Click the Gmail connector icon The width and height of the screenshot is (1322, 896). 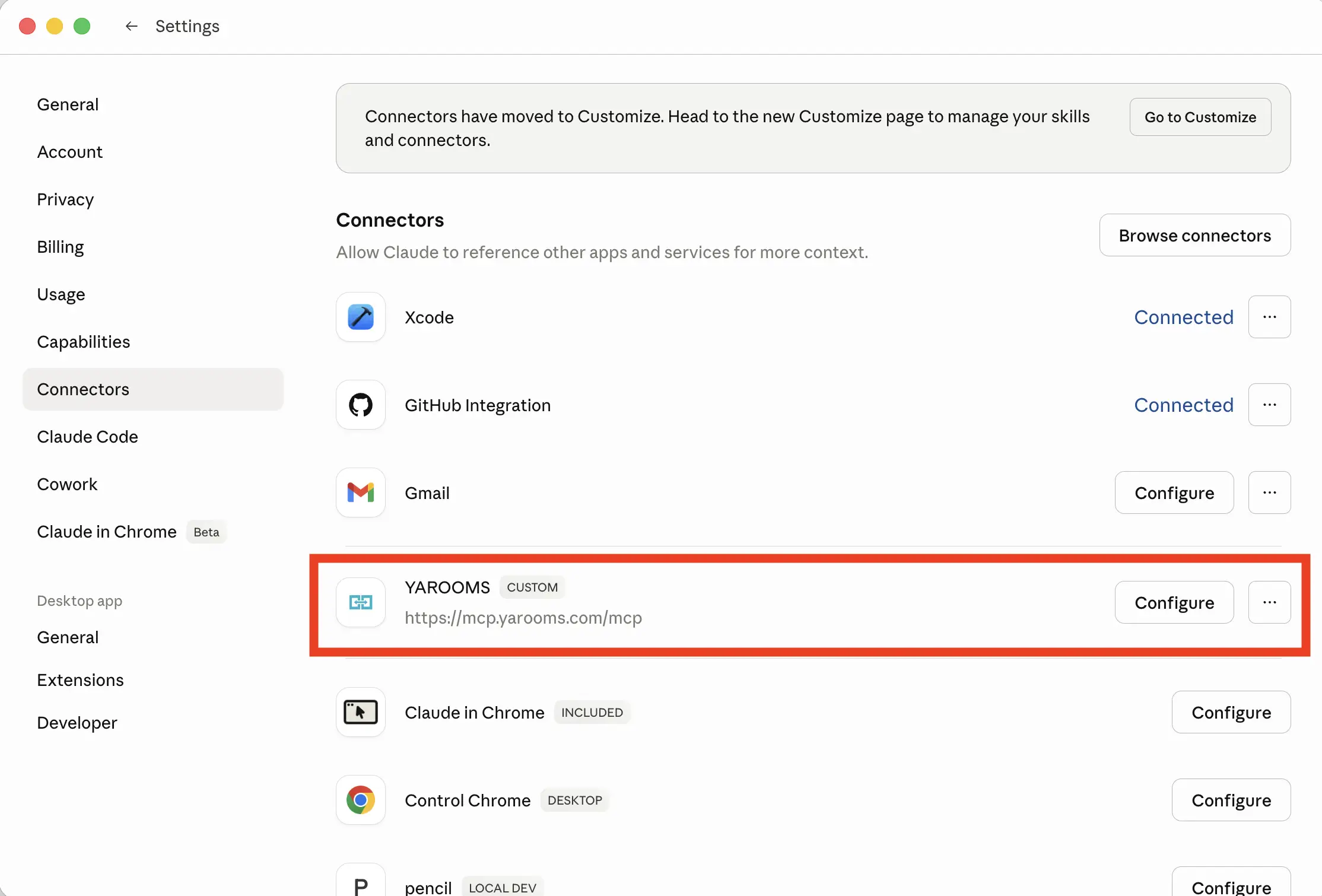click(360, 493)
